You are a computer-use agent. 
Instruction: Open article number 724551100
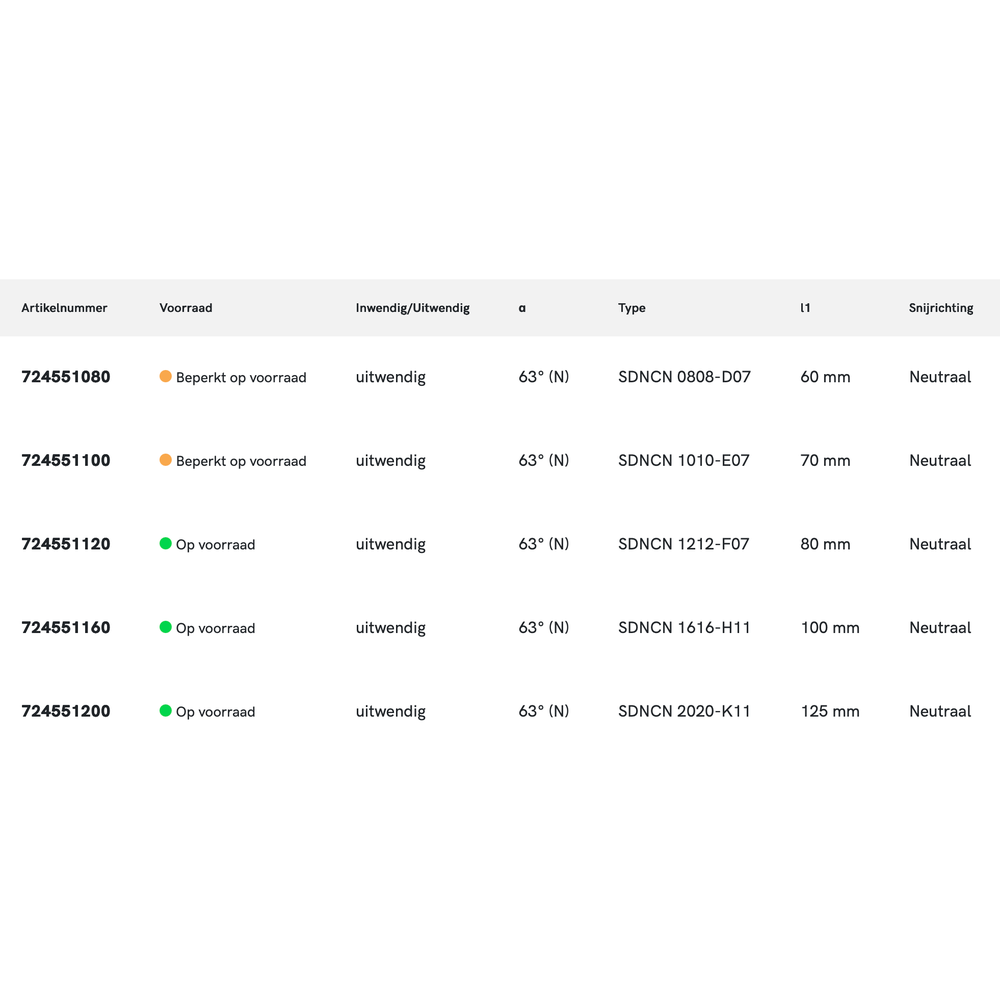(x=66, y=461)
